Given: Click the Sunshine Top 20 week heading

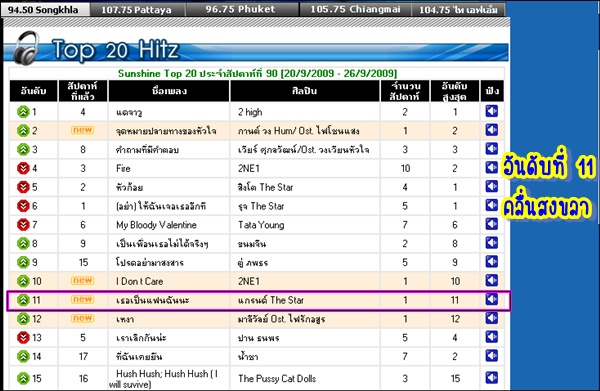Looking at the screenshot, I should point(257,73).
